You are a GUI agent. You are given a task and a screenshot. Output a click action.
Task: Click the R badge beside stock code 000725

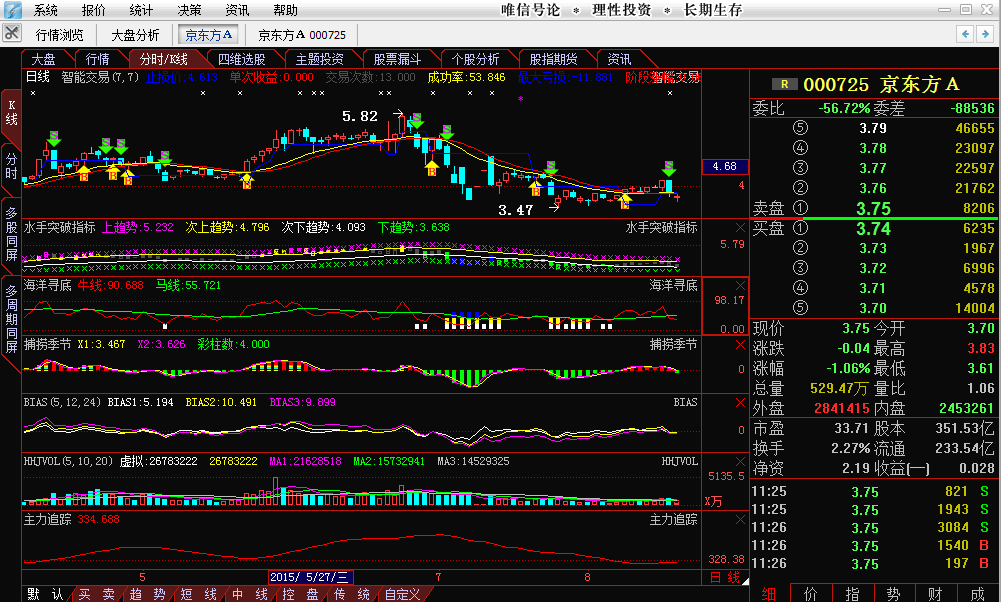pyautogui.click(x=784, y=85)
